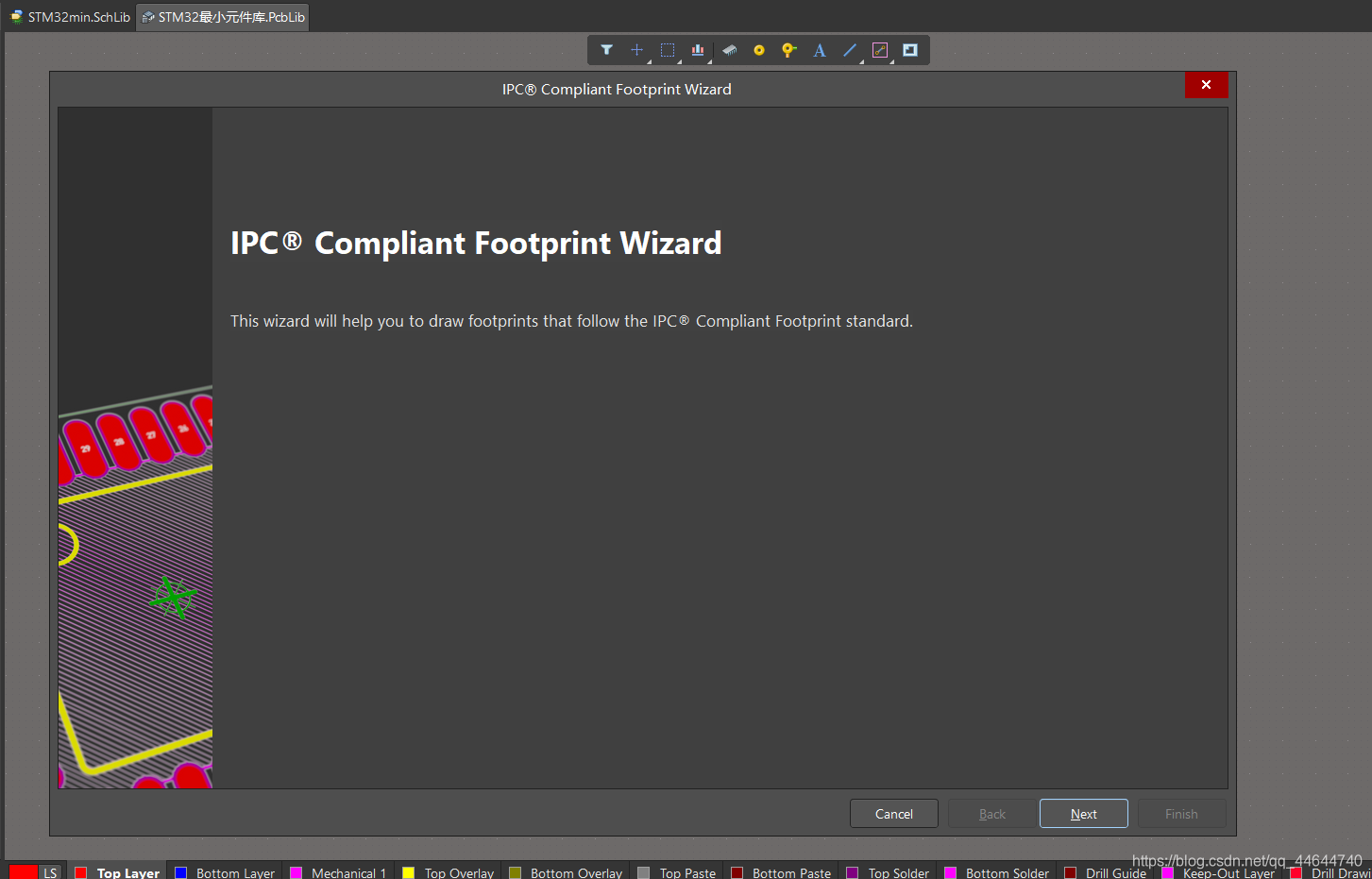Select the place text string tool
The height and width of the screenshot is (879, 1372).
coord(820,50)
